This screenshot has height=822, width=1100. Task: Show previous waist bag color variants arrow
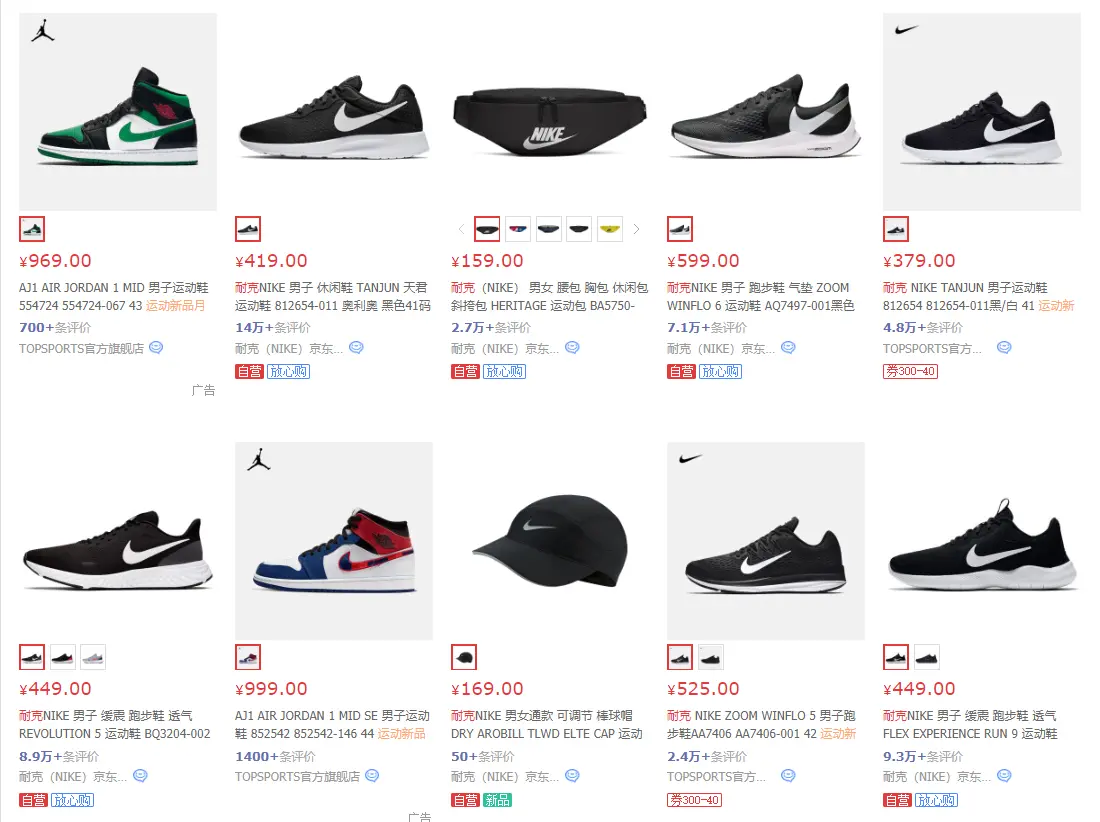pyautogui.click(x=461, y=229)
